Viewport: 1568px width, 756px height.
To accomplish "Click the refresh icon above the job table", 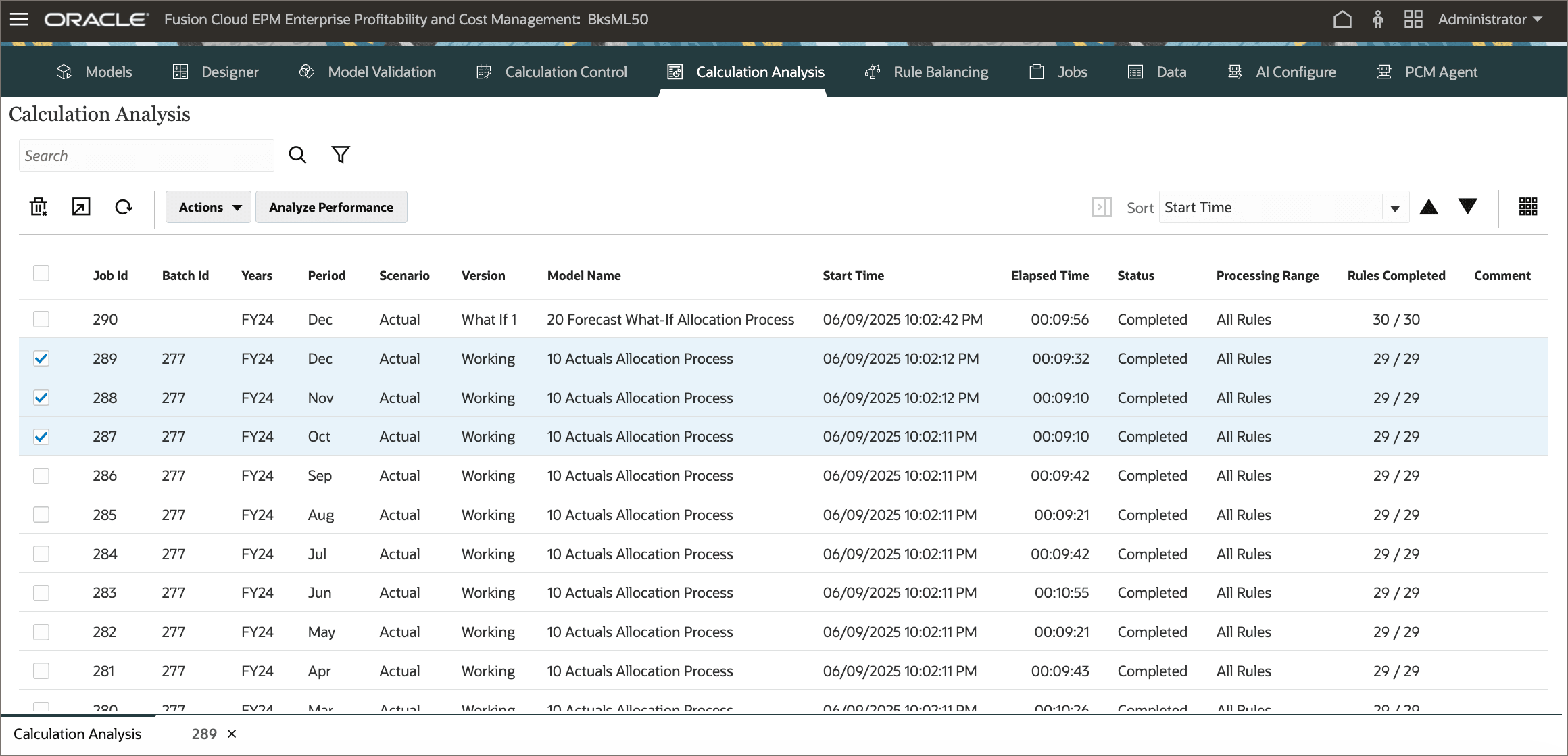I will coord(123,207).
